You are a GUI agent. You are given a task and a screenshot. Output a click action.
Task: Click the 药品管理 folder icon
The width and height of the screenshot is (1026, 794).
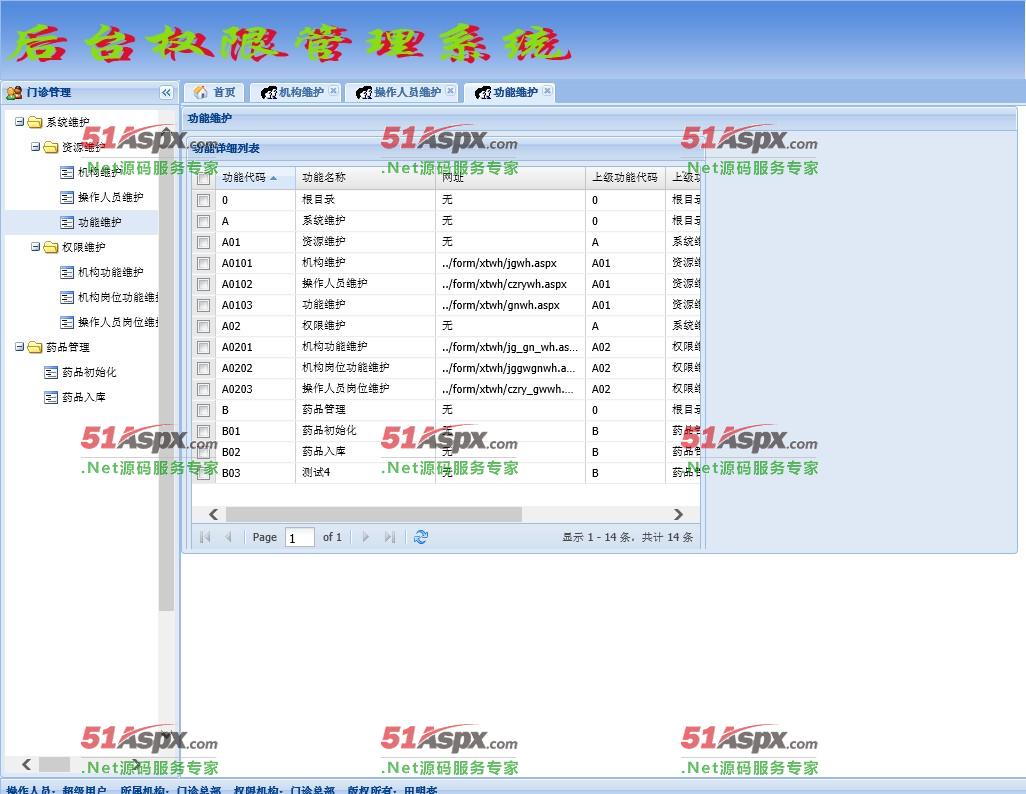pyautogui.click(x=35, y=347)
